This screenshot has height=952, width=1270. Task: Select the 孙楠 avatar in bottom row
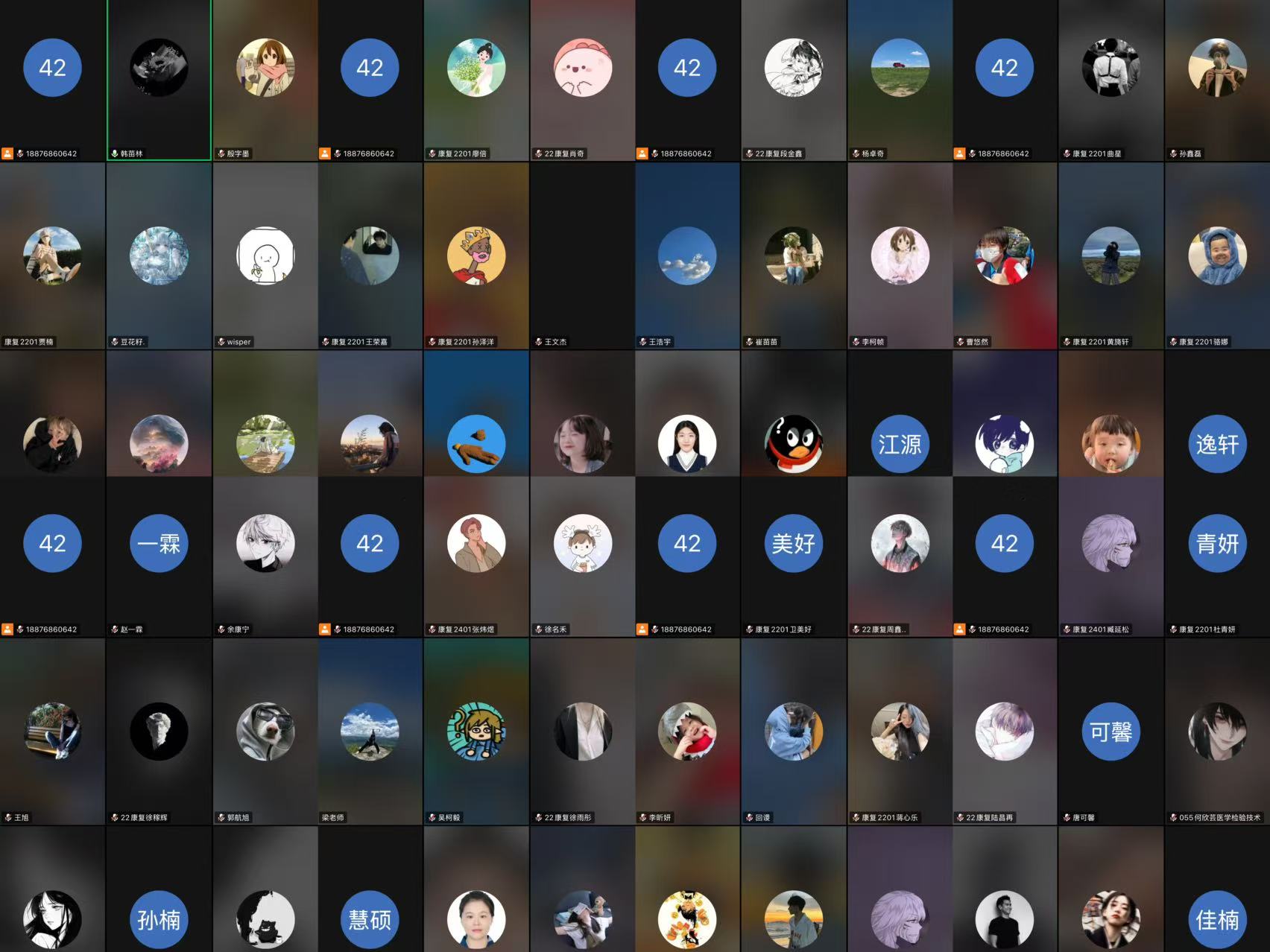pos(159,920)
